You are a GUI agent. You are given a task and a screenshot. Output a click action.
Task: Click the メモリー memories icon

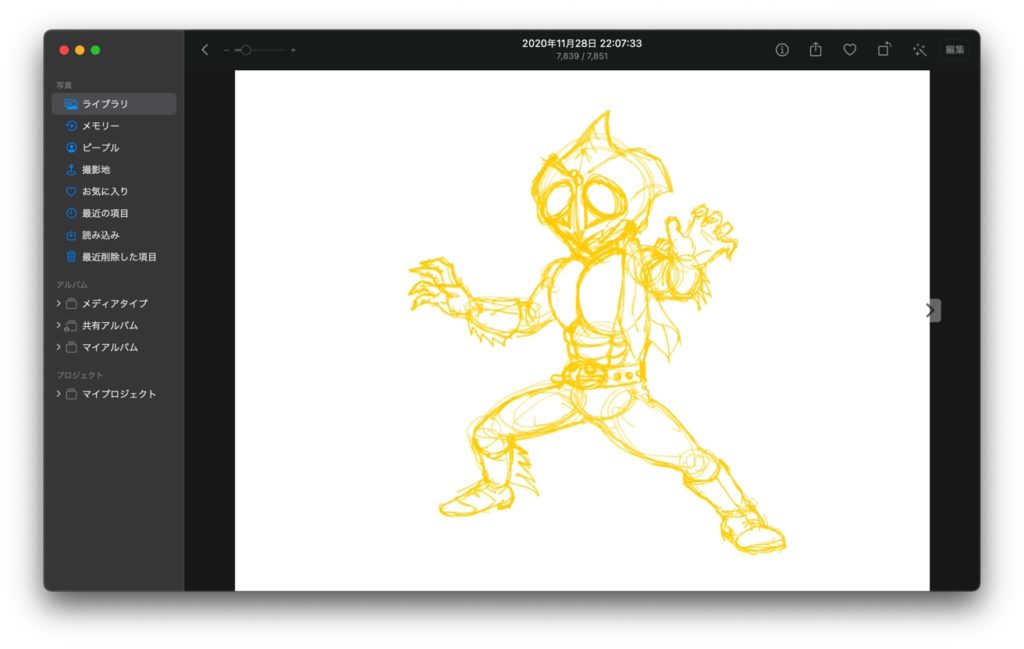click(x=71, y=125)
